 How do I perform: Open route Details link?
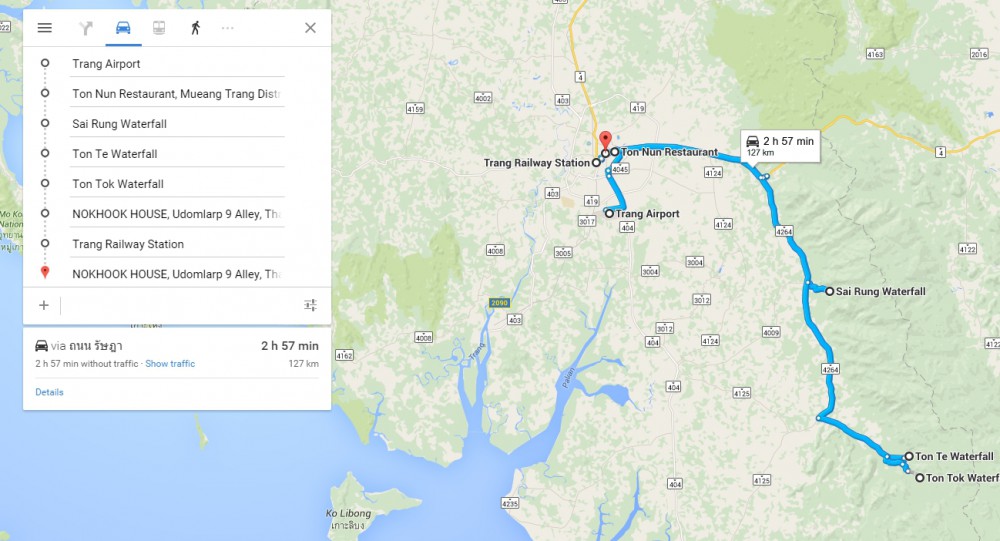(x=49, y=392)
